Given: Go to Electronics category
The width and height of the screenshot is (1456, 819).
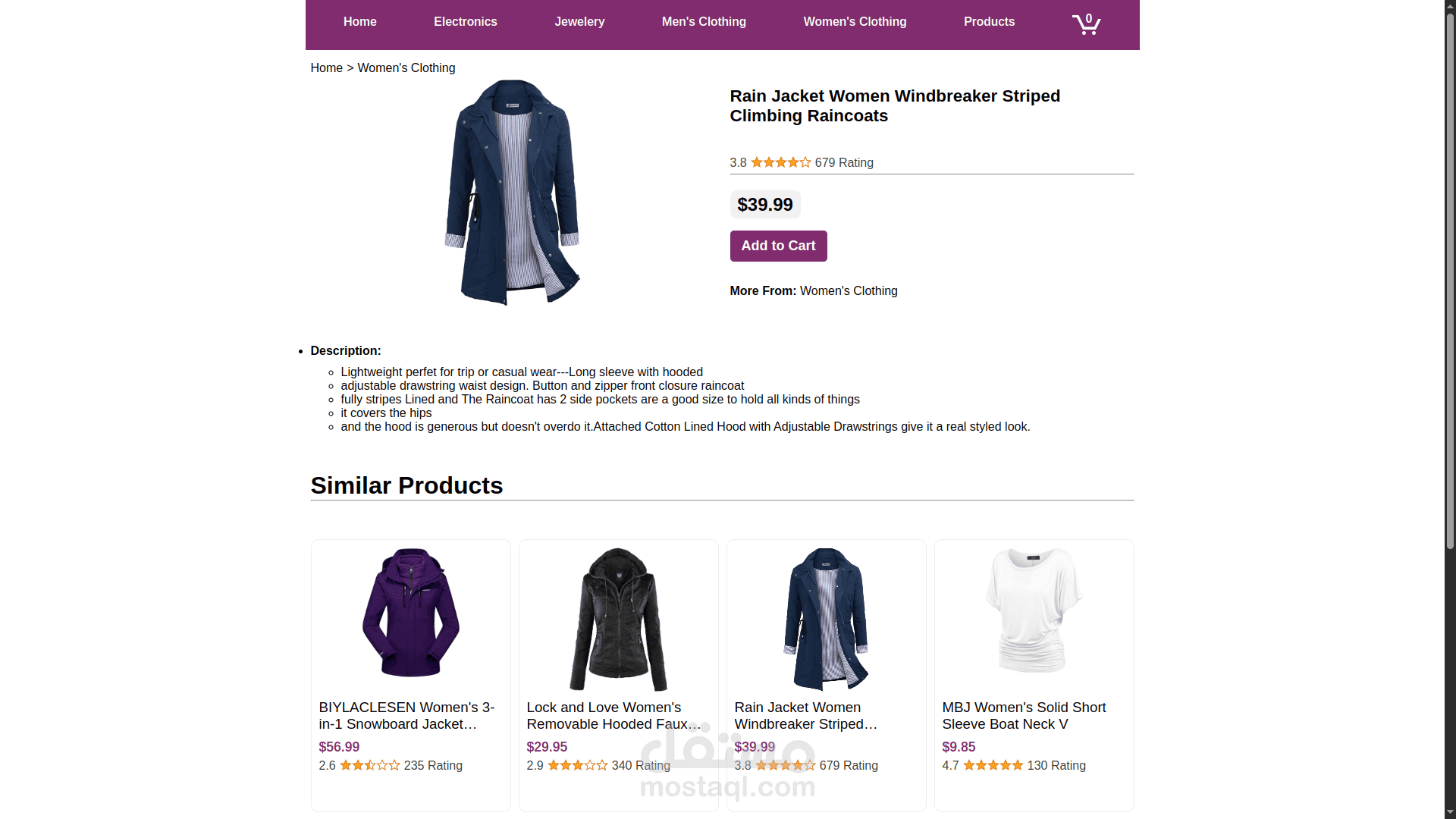Looking at the screenshot, I should [465, 22].
